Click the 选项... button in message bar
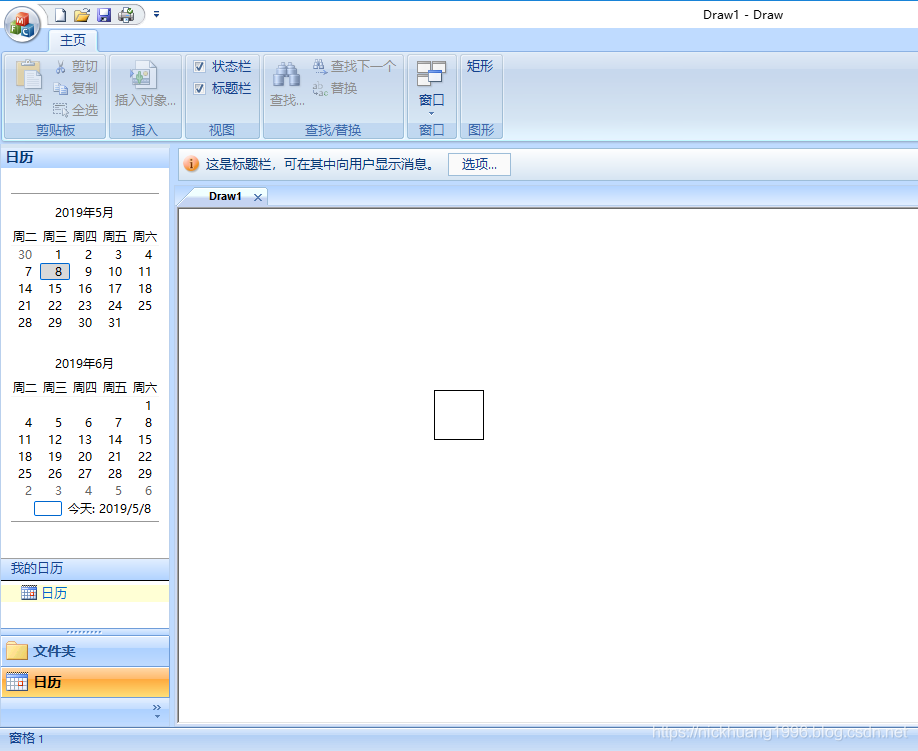The image size is (918, 751). pyautogui.click(x=479, y=164)
